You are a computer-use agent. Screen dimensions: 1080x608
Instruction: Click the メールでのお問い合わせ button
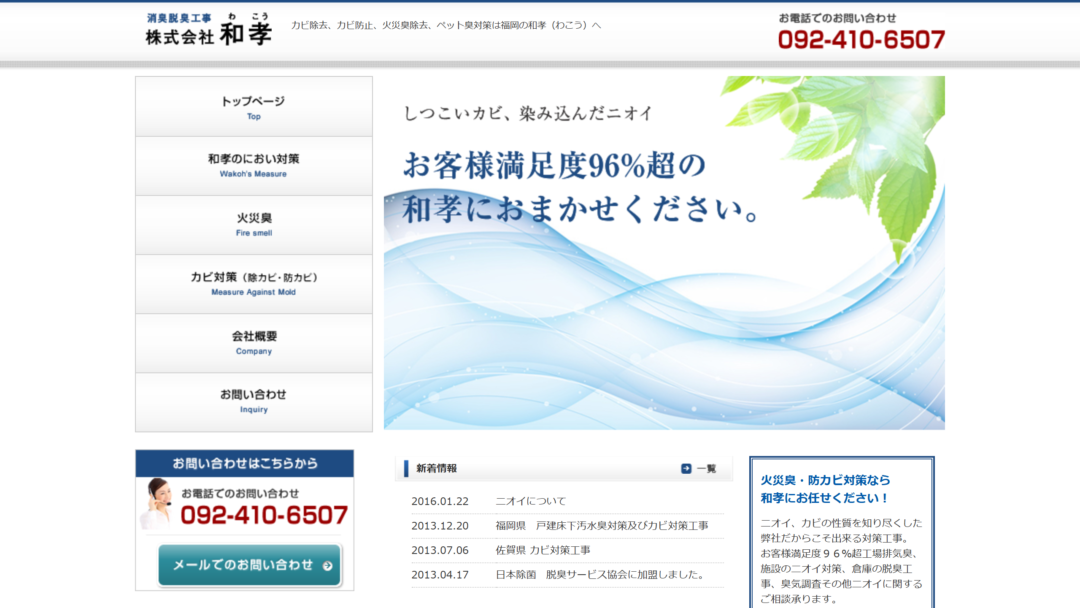pyautogui.click(x=249, y=565)
